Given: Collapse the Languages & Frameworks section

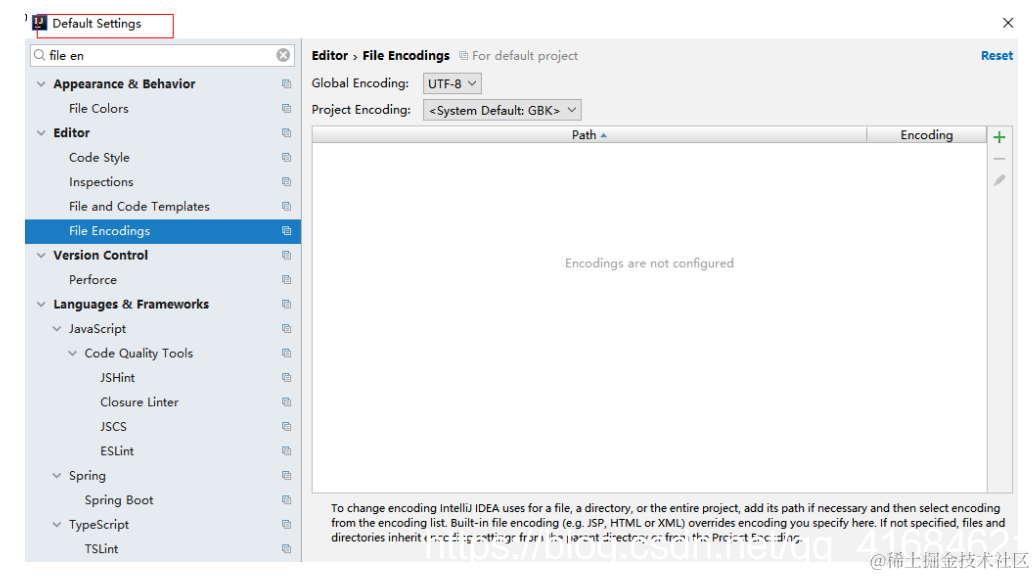Looking at the screenshot, I should [x=41, y=304].
